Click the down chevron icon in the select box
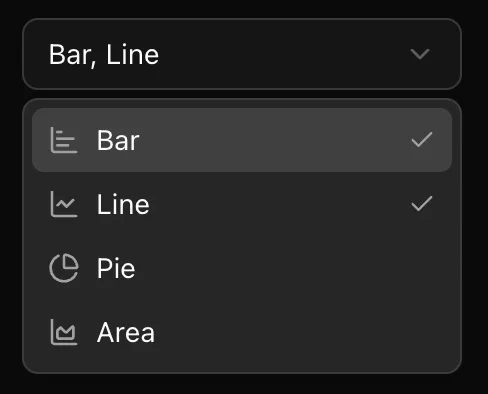This screenshot has height=394, width=488. [420, 54]
